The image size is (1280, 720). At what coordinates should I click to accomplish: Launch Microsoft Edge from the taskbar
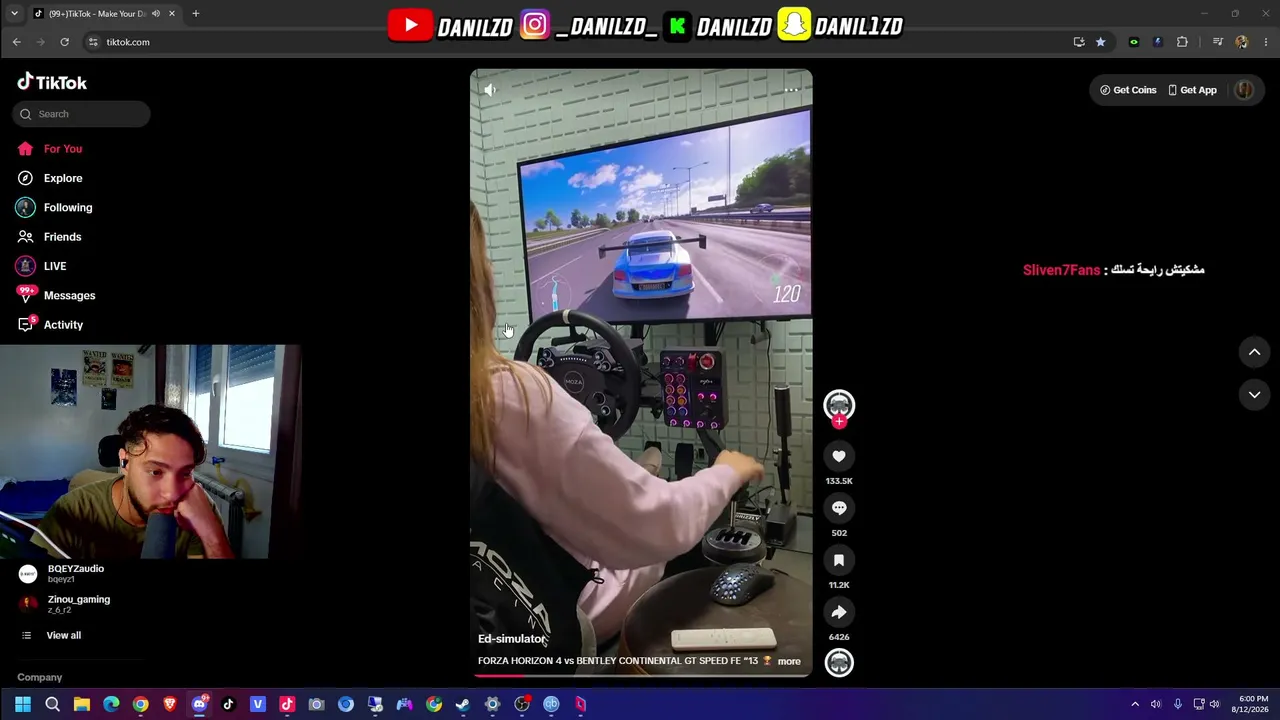click(x=111, y=704)
